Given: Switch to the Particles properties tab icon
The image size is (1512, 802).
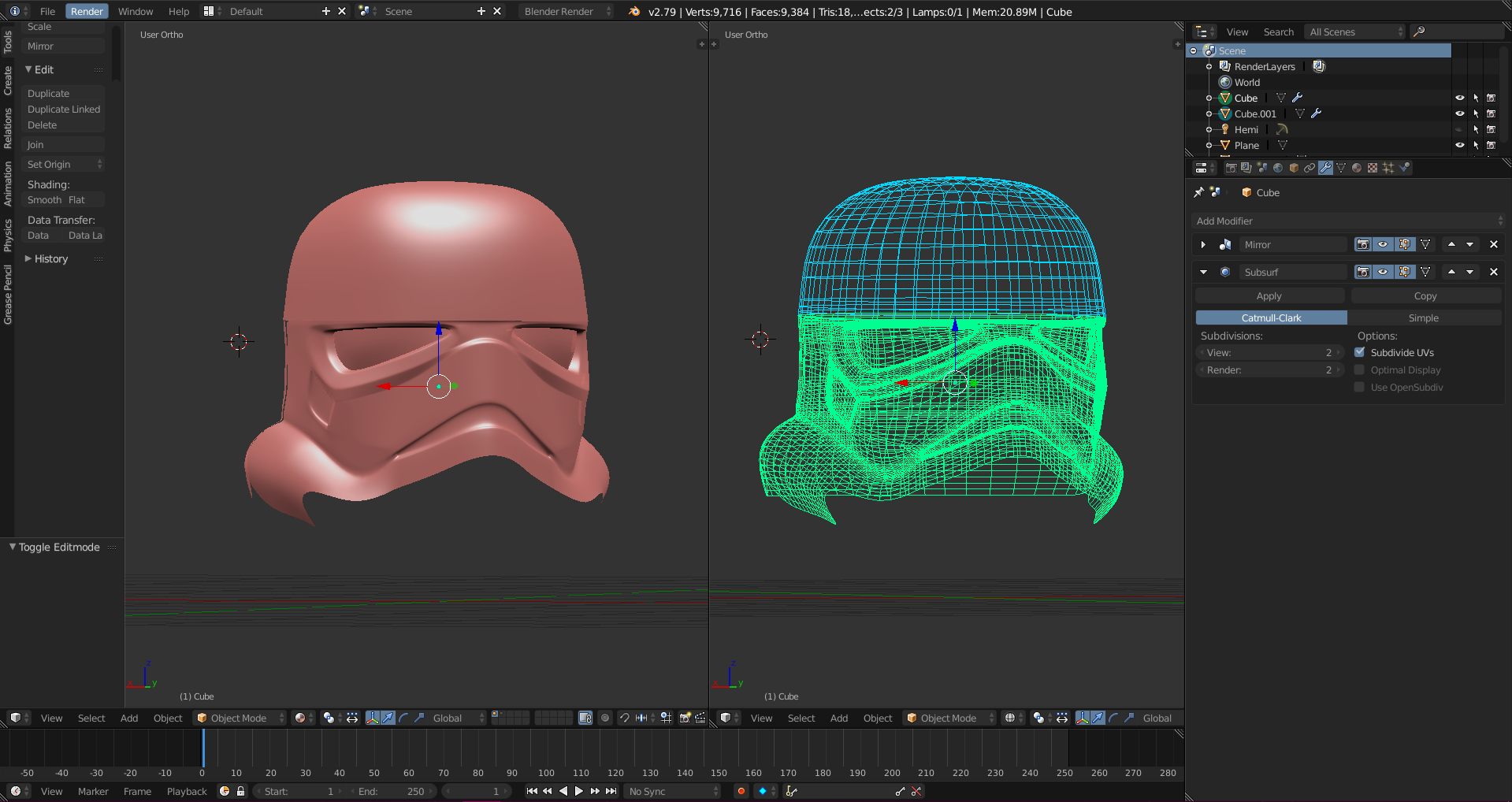Looking at the screenshot, I should pyautogui.click(x=1388, y=168).
